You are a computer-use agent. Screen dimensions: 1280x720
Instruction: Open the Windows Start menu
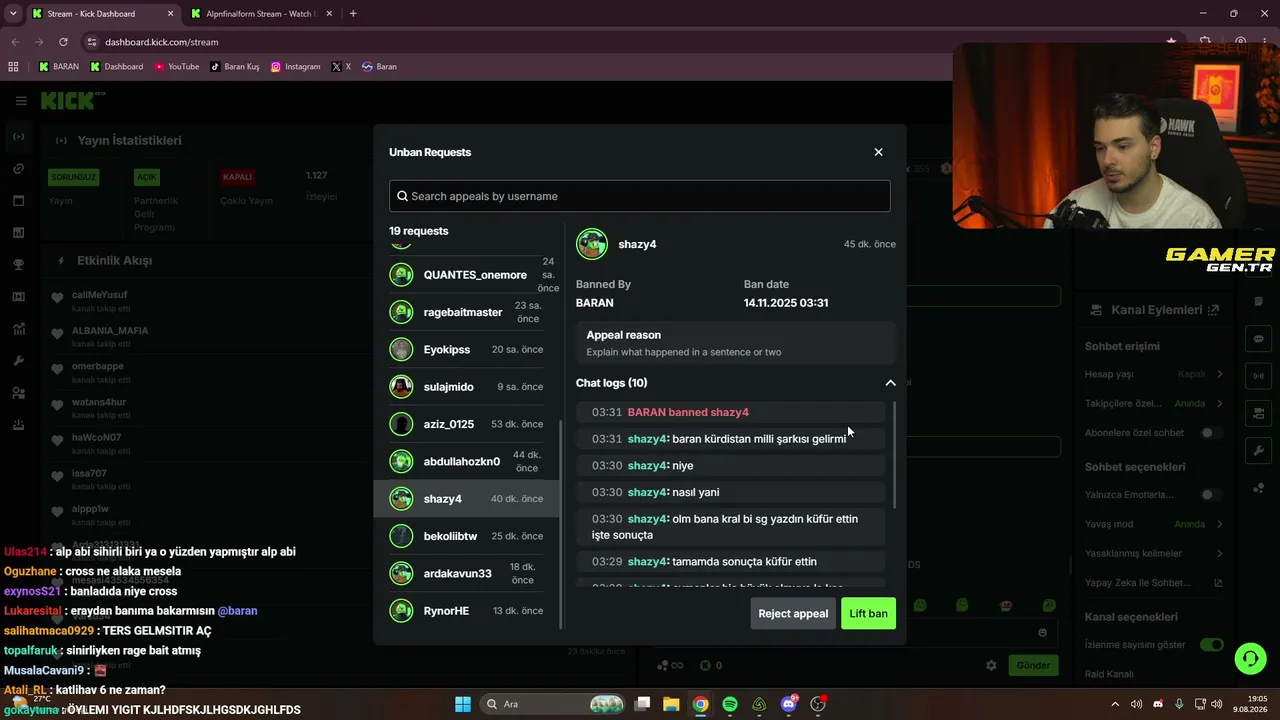(463, 704)
